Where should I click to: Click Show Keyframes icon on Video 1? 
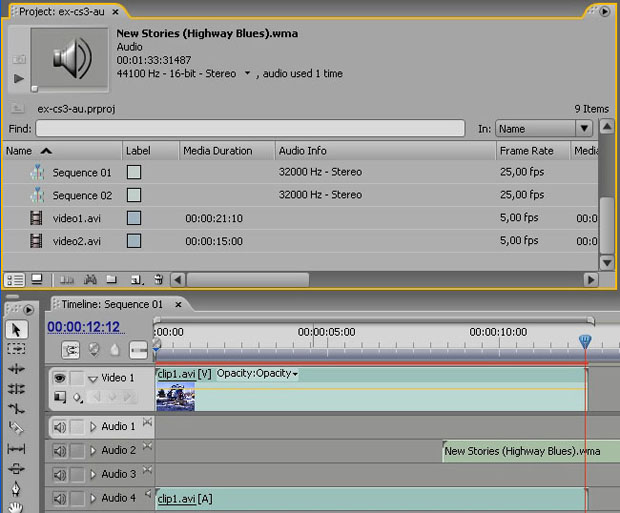[x=78, y=397]
